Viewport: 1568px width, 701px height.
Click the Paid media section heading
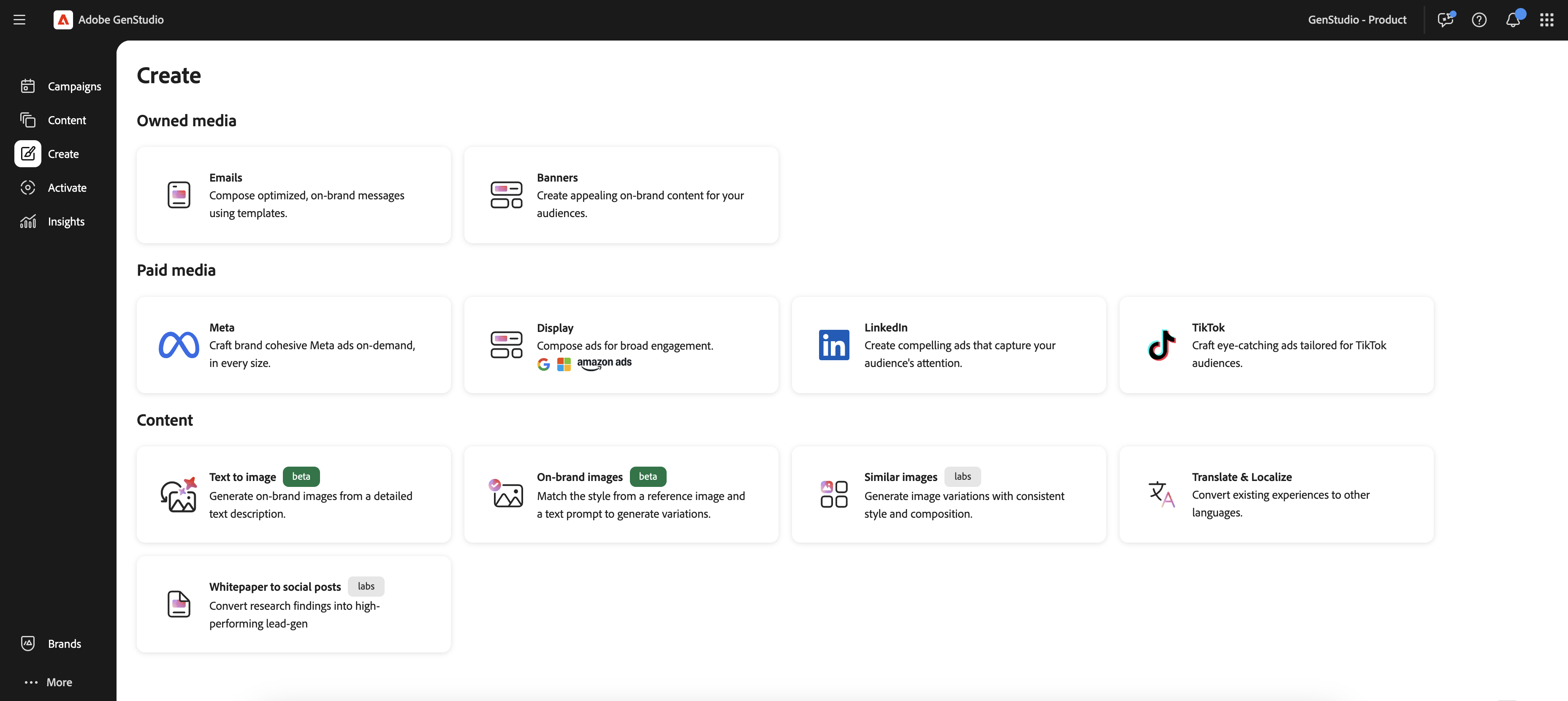coord(176,270)
